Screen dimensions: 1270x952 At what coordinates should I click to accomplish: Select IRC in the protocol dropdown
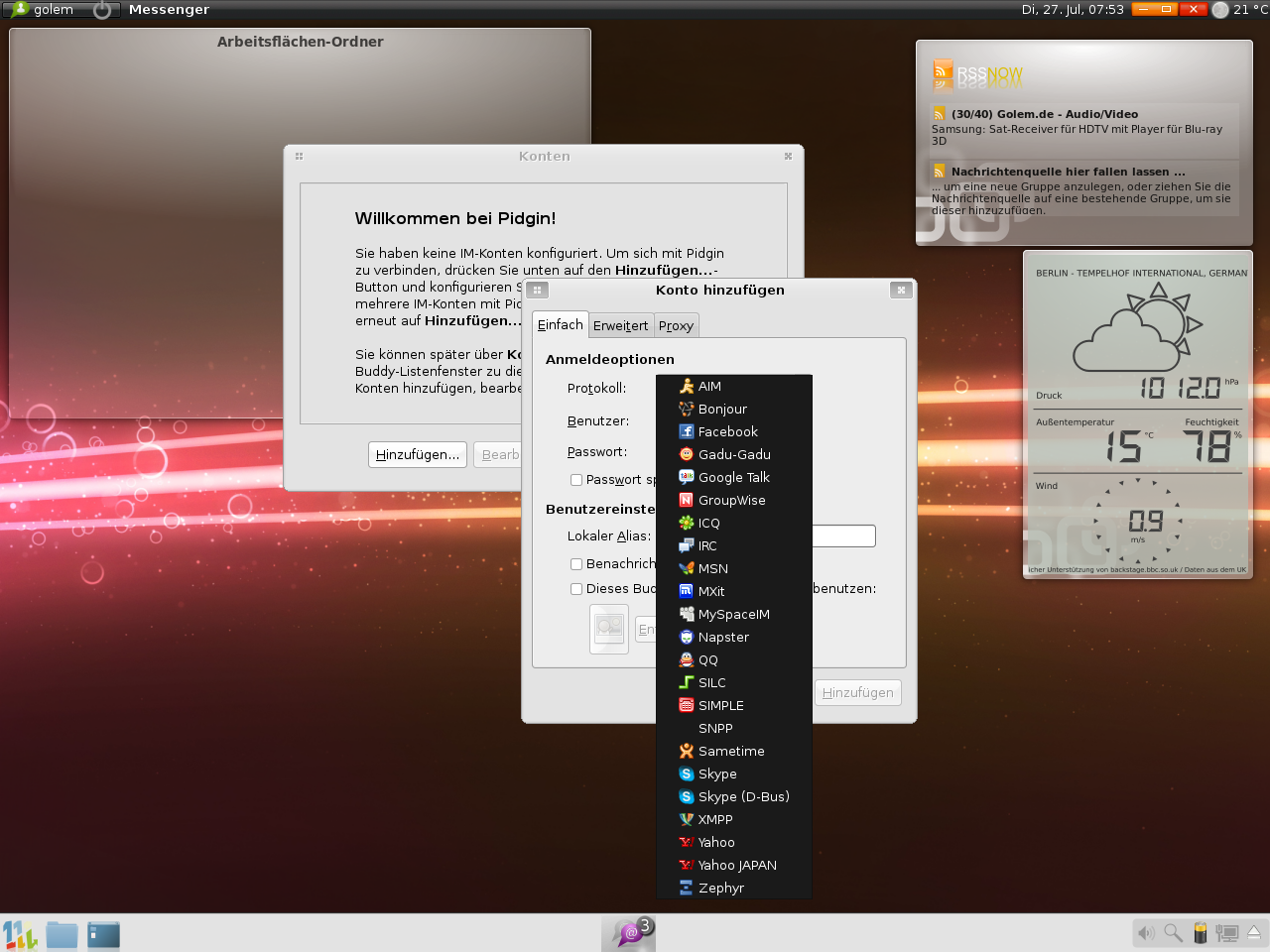707,545
